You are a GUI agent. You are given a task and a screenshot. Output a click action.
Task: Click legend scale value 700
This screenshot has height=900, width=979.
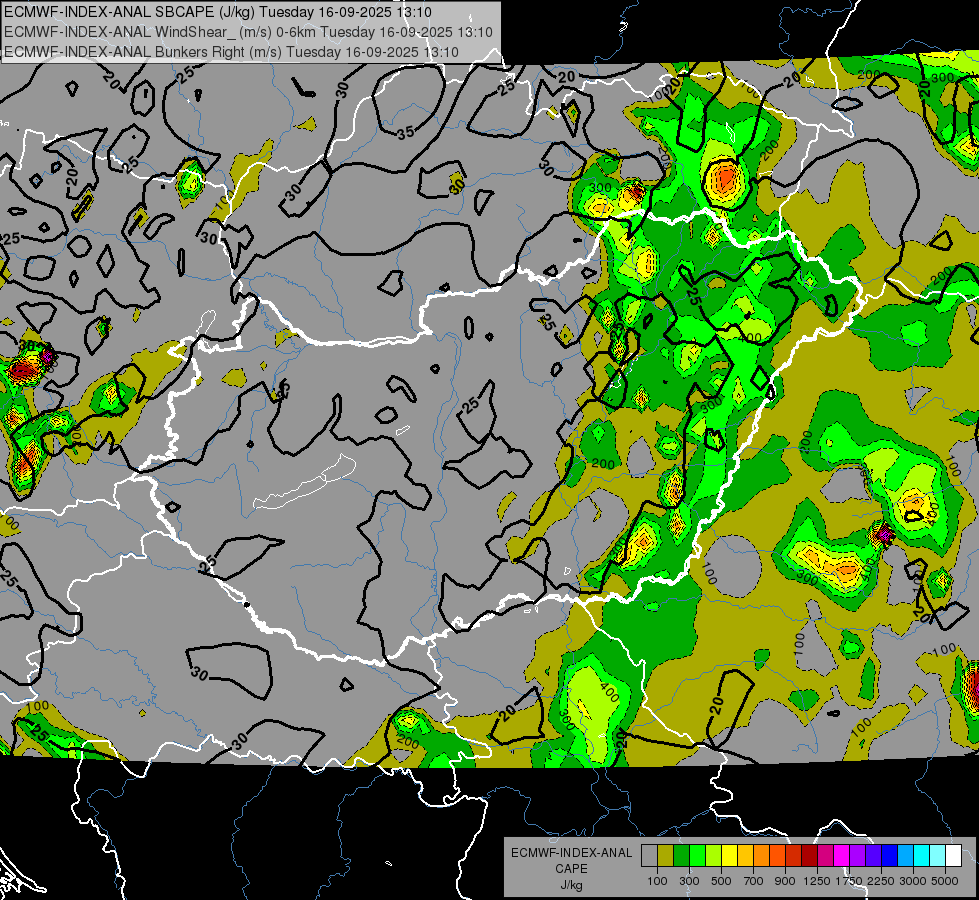click(x=754, y=881)
